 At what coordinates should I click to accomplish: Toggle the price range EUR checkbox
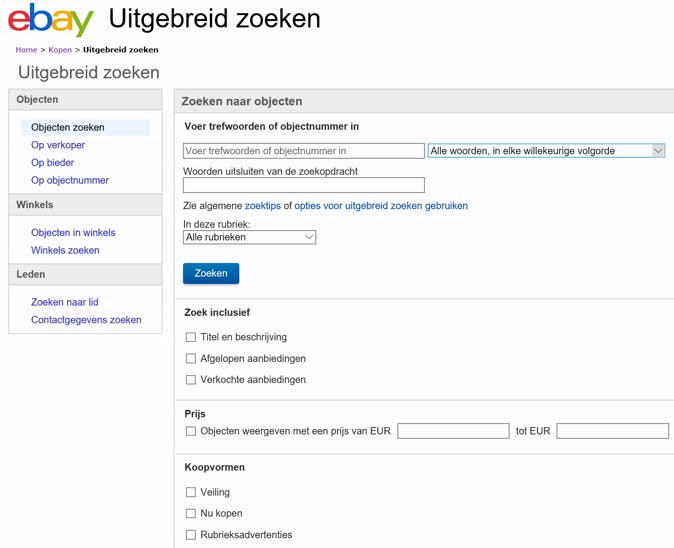coord(191,431)
